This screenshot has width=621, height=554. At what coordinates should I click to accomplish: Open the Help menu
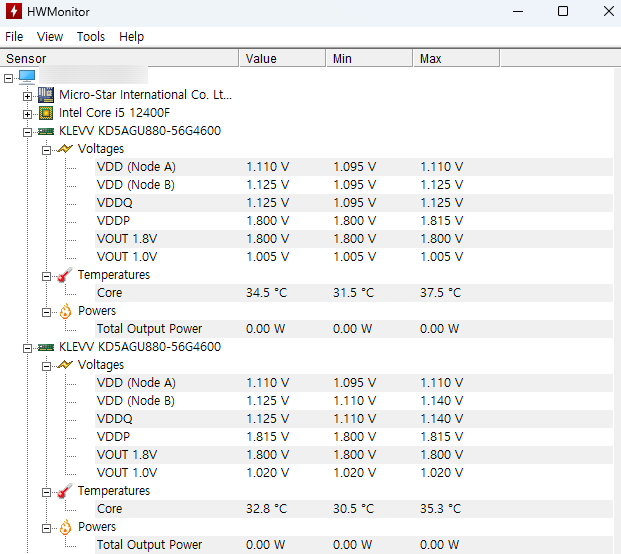click(131, 37)
